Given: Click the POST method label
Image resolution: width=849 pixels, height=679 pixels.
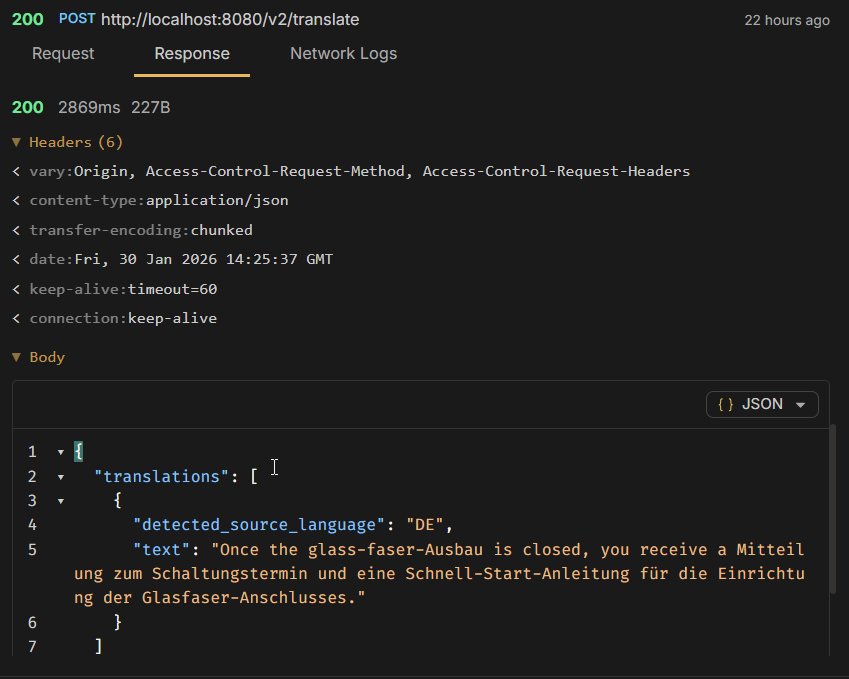Looking at the screenshot, I should click(76, 20).
